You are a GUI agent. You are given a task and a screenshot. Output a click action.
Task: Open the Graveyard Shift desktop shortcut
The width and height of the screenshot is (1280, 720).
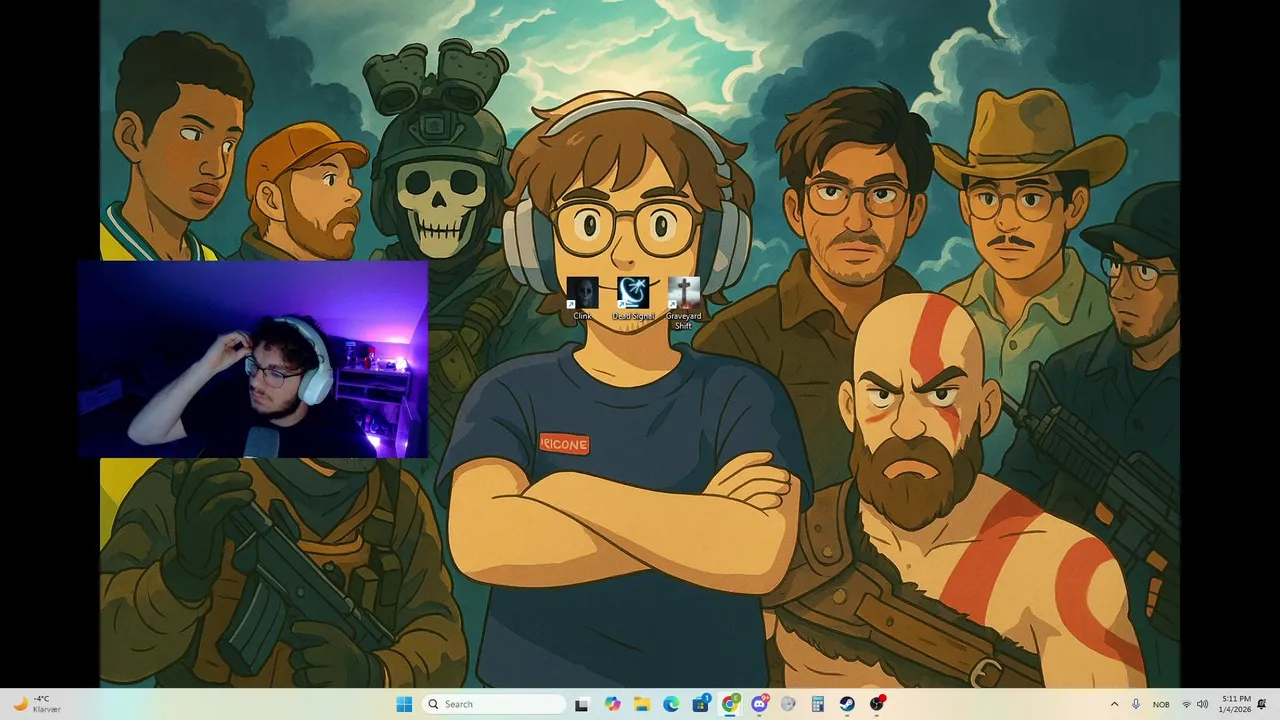(x=683, y=303)
